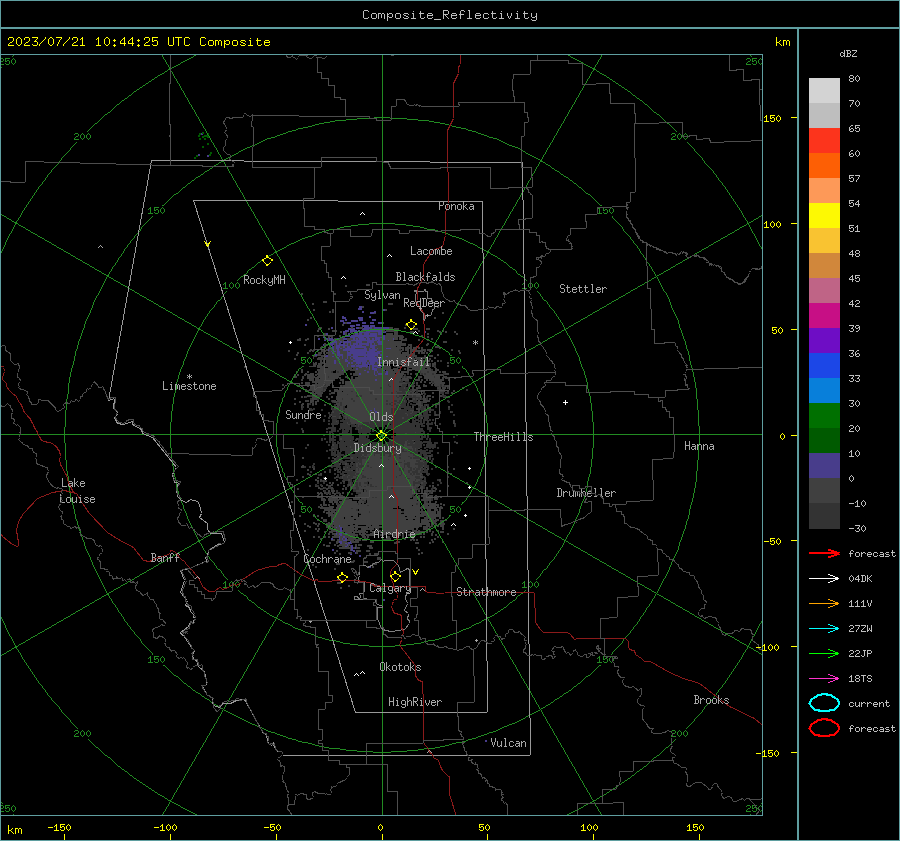Click the yellow diamond marker northeast of RedDeer label

point(411,325)
